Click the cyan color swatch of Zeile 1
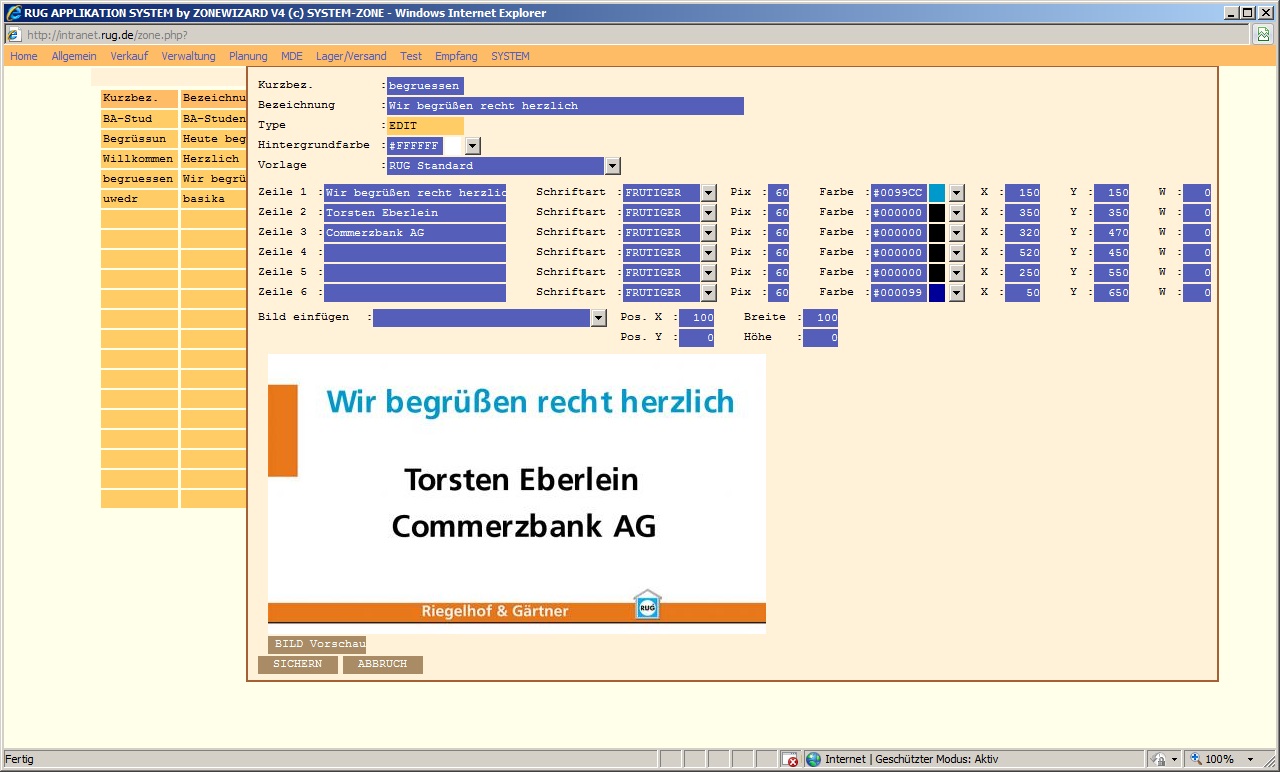The height and width of the screenshot is (772, 1280). click(x=937, y=193)
